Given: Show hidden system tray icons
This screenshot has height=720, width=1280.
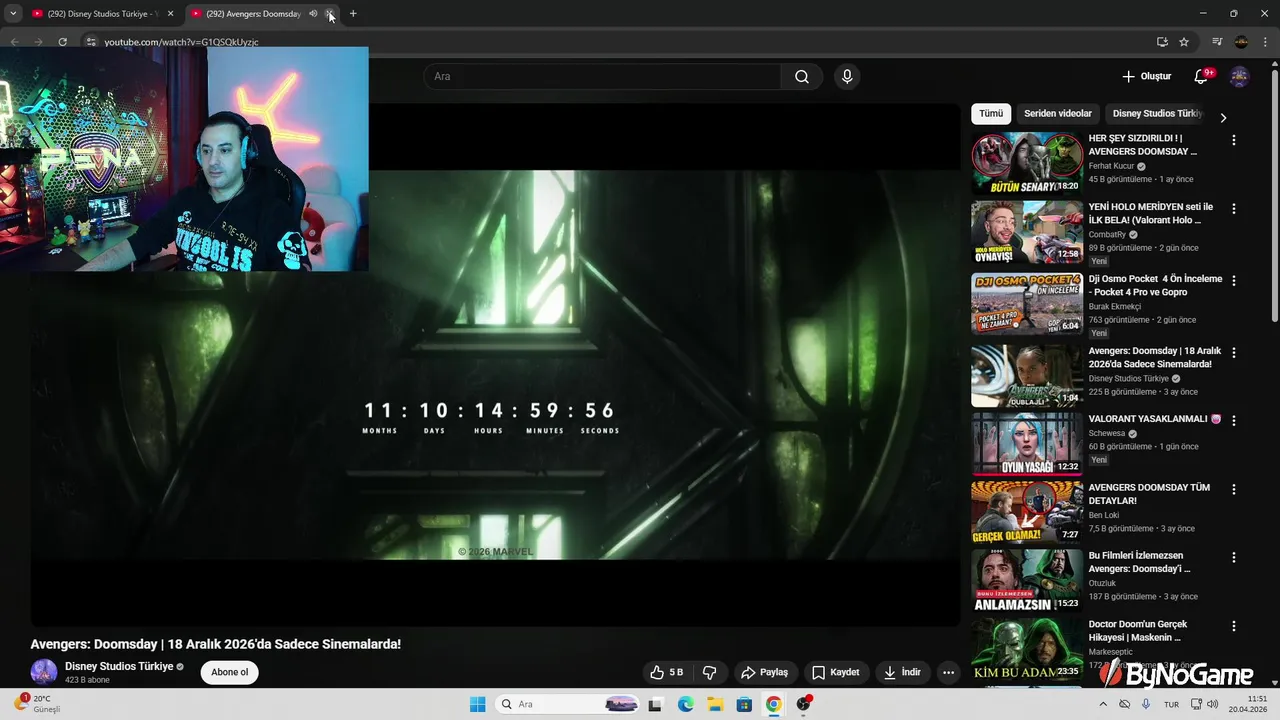Looking at the screenshot, I should pos(1103,704).
